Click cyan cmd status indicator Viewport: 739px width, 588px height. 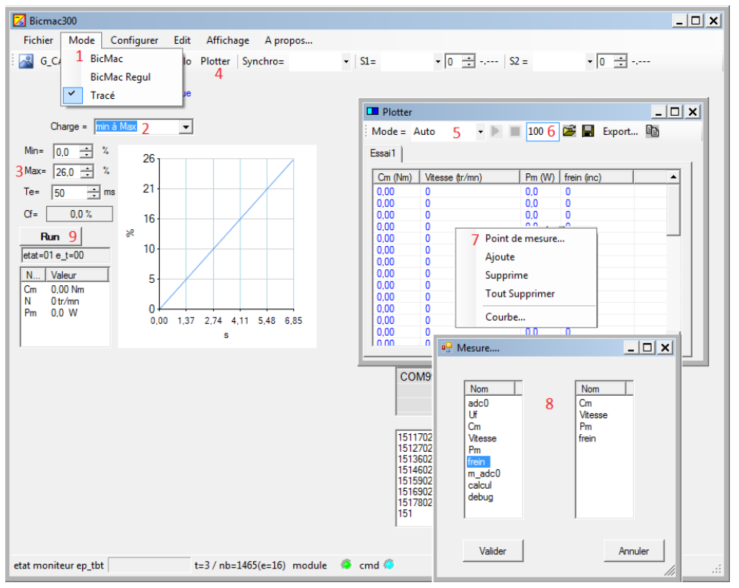[x=389, y=564]
